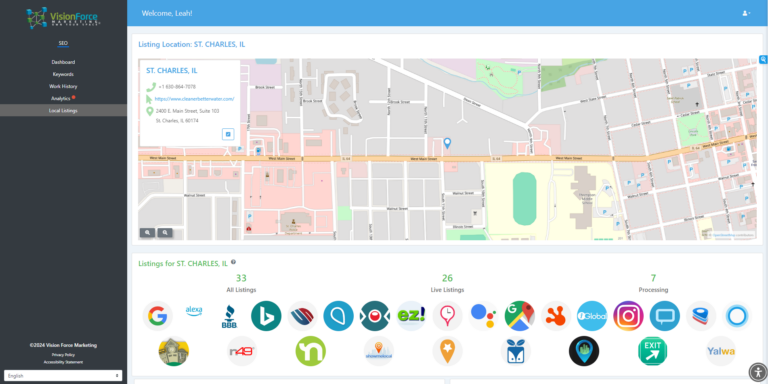Open the Cortana ring listing icon
The image size is (768, 384).
coord(737,316)
